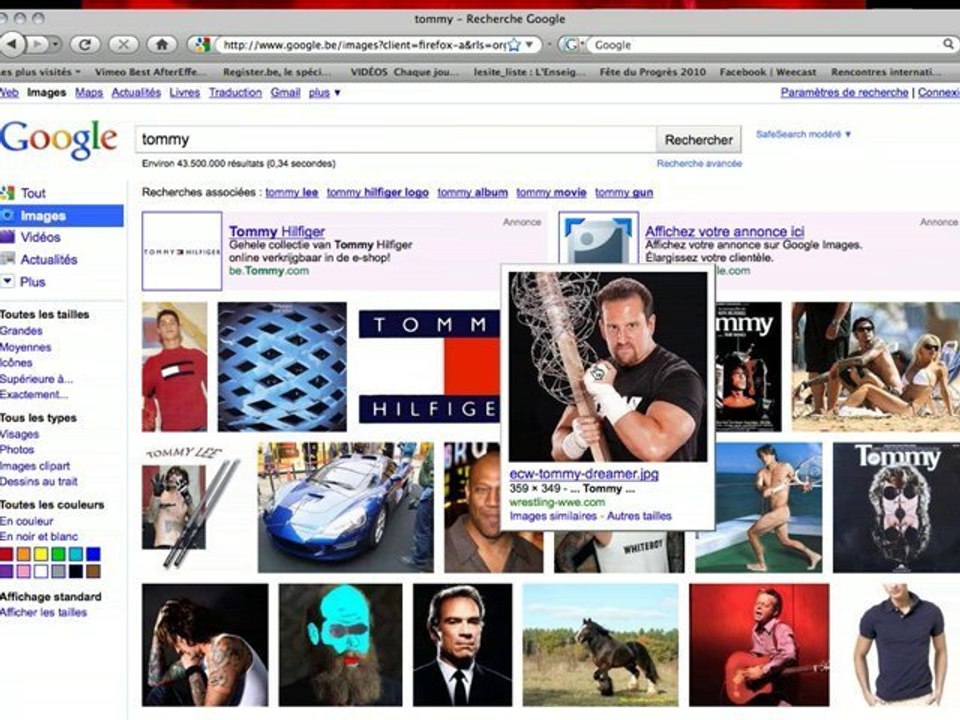
Task: Open the Actualités top navigation link
Action: (x=136, y=92)
